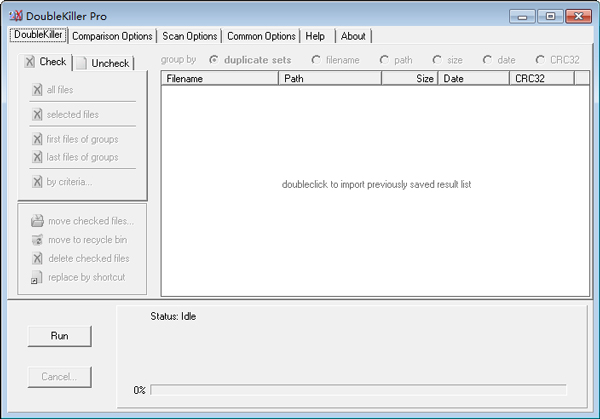Switch to the DoubleKiller tab
The width and height of the screenshot is (600, 419).
38,35
